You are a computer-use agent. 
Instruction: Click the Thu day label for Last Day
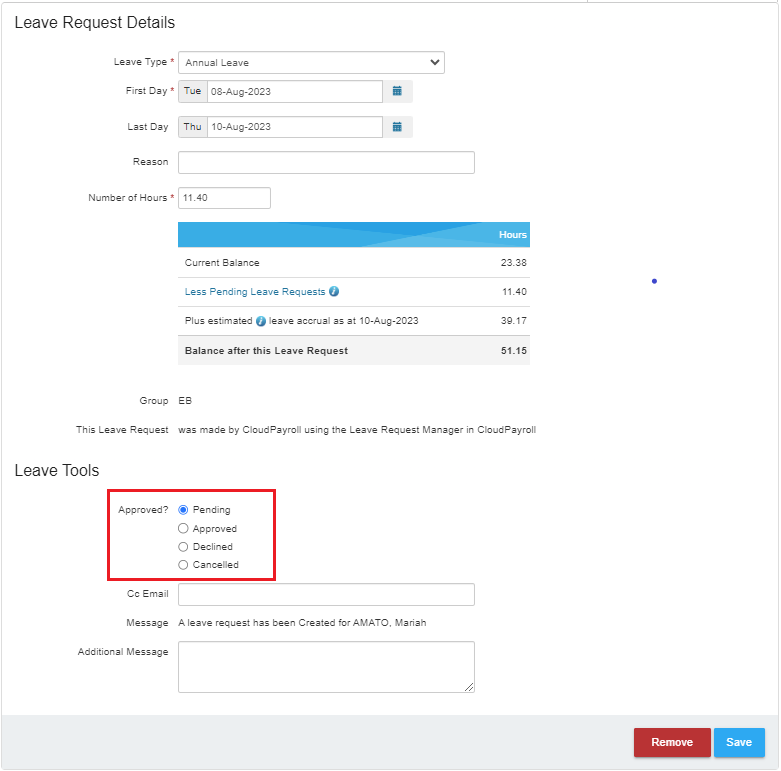tap(193, 127)
